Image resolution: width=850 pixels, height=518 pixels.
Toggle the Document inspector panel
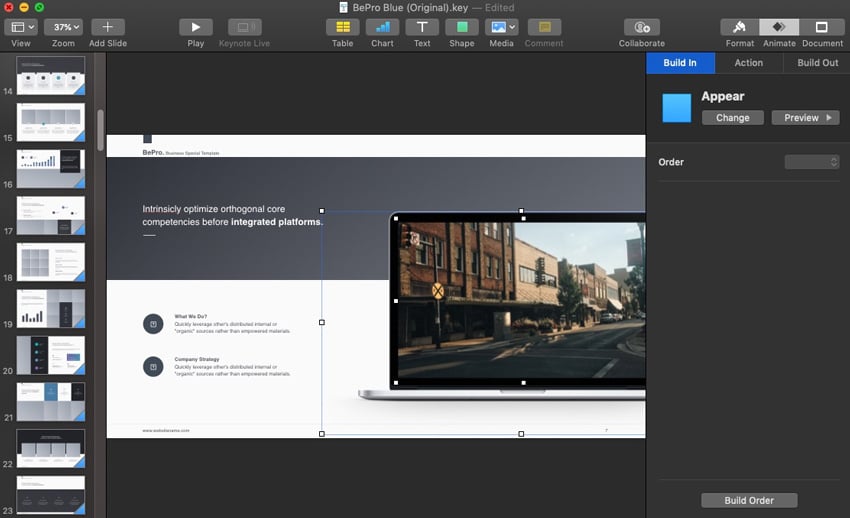(x=820, y=28)
